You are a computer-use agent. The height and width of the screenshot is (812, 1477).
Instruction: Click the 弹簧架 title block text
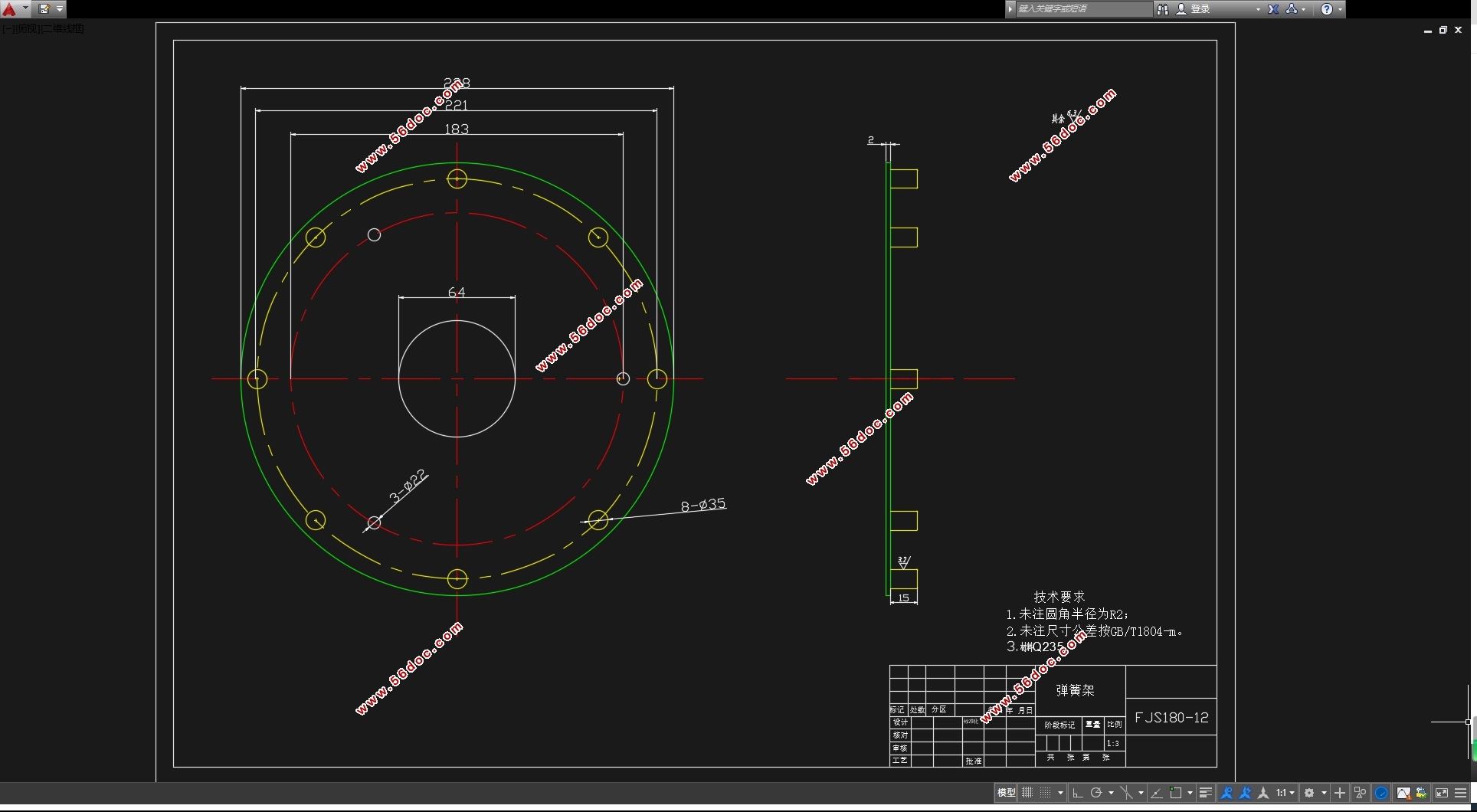click(x=1075, y=690)
